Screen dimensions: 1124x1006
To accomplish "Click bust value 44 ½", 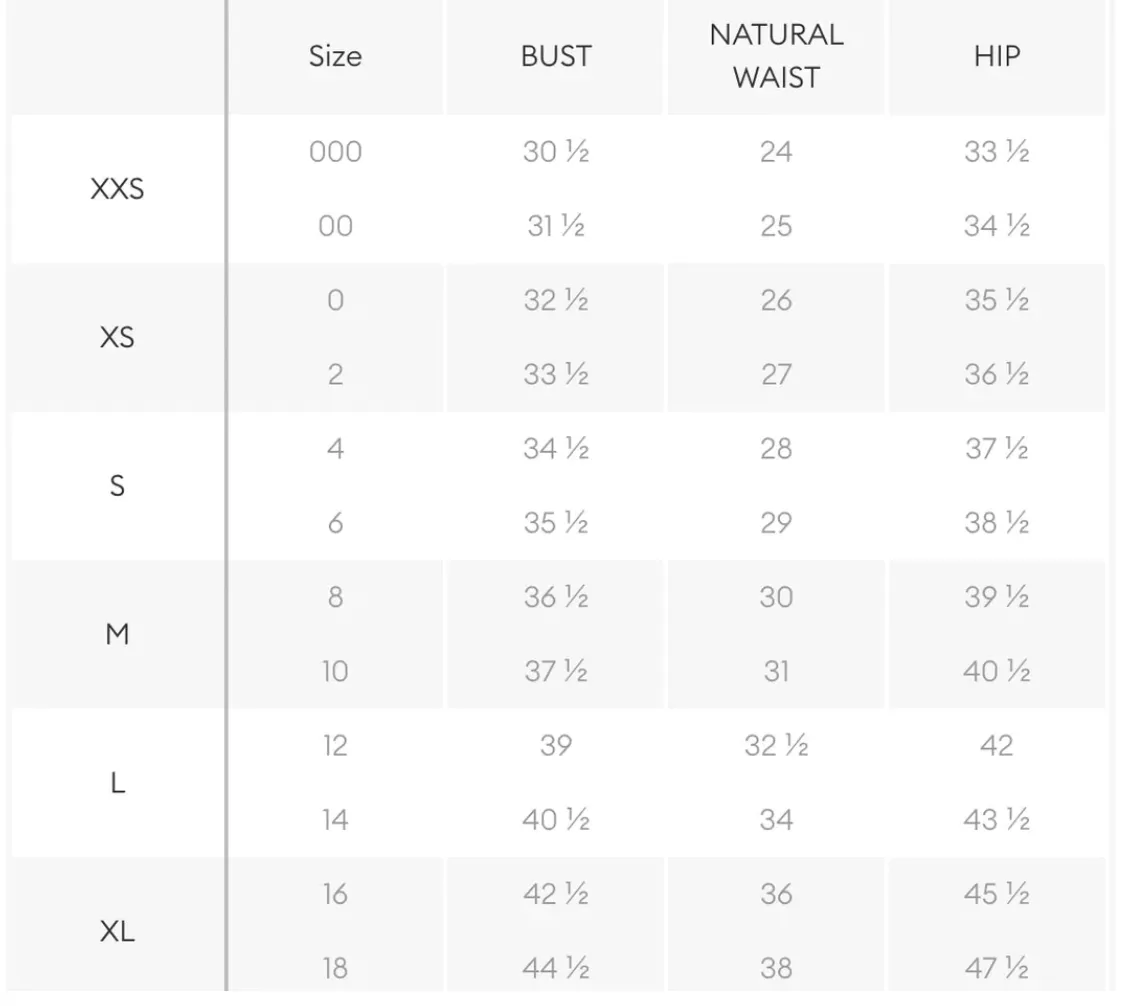I will (x=556, y=968).
